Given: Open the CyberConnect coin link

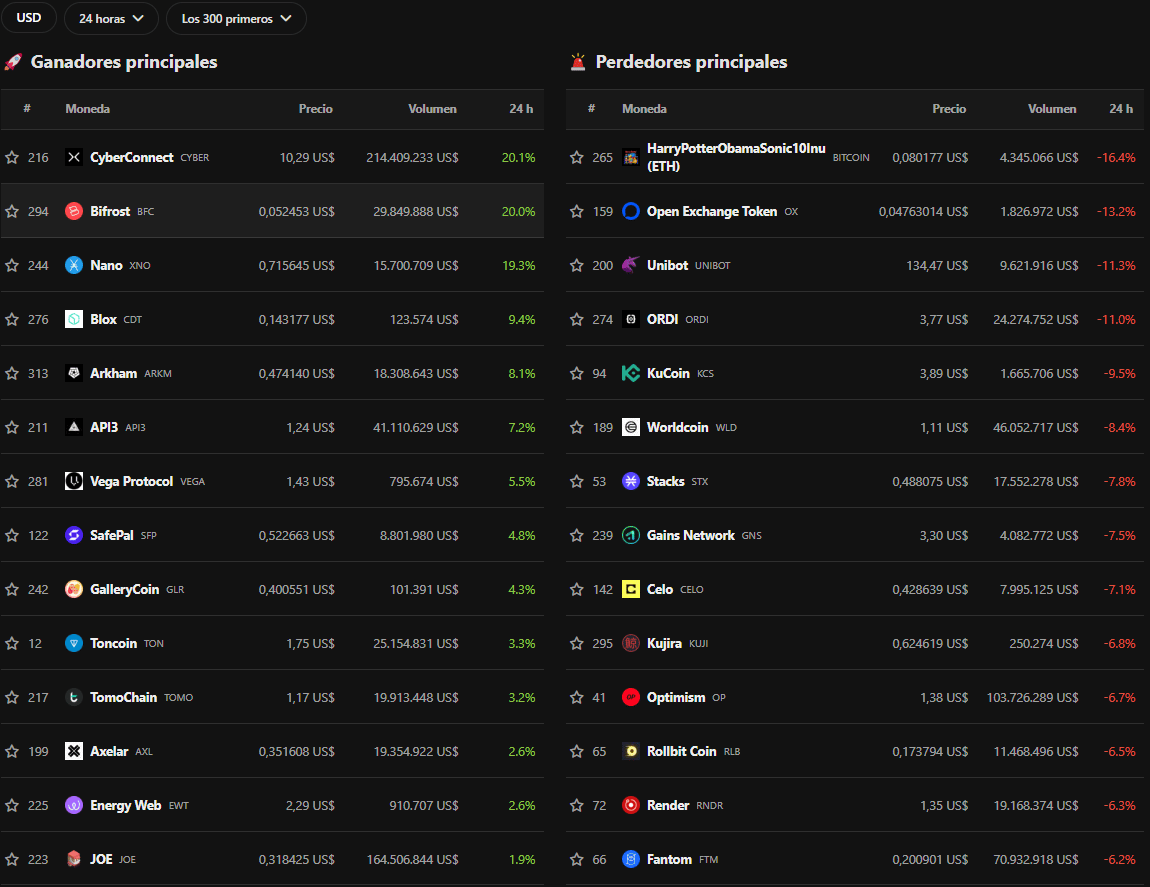Looking at the screenshot, I should [131, 157].
